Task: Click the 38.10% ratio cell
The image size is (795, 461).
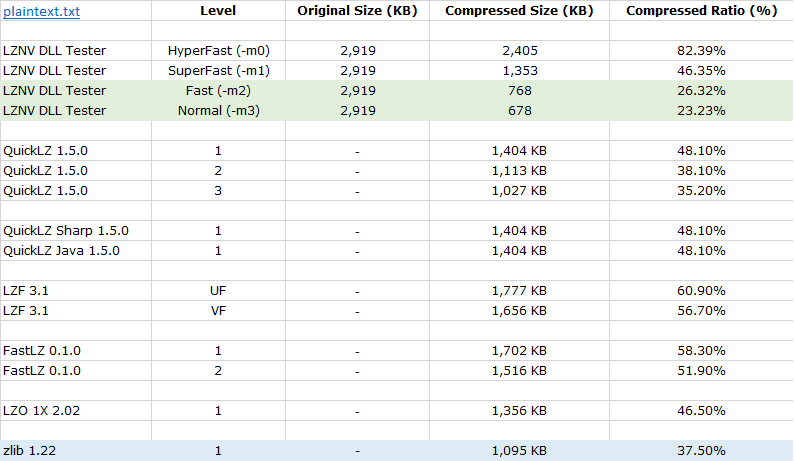Action: point(702,171)
